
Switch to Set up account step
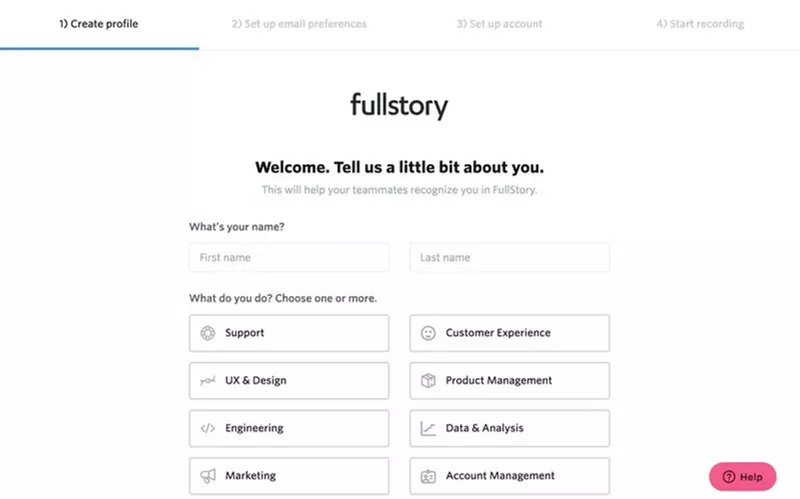tap(499, 24)
